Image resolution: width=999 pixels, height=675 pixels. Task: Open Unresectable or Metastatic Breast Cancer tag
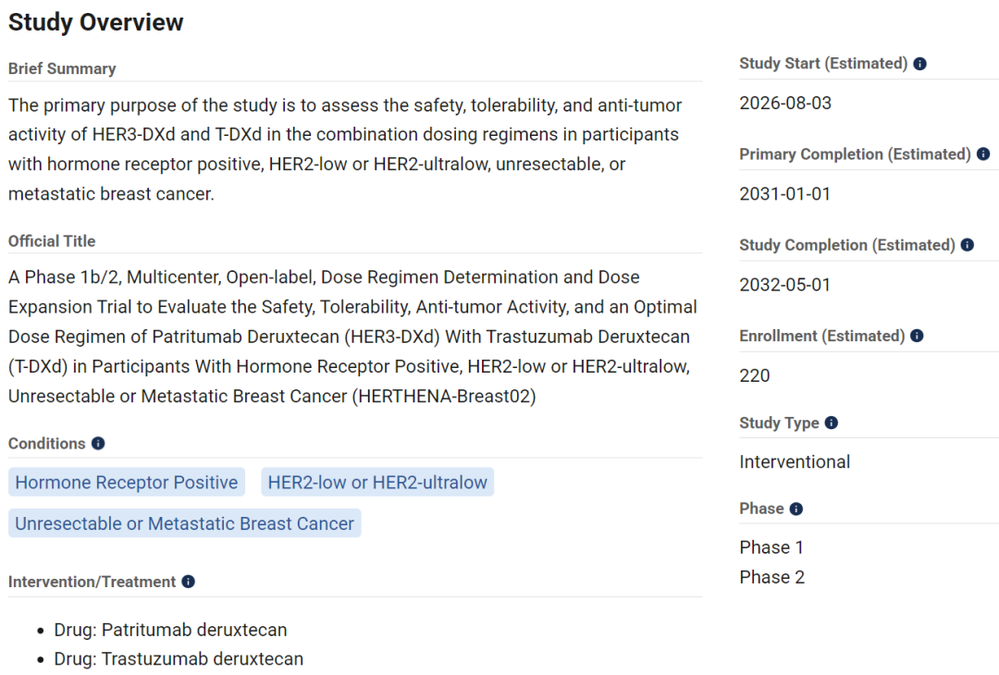point(185,523)
